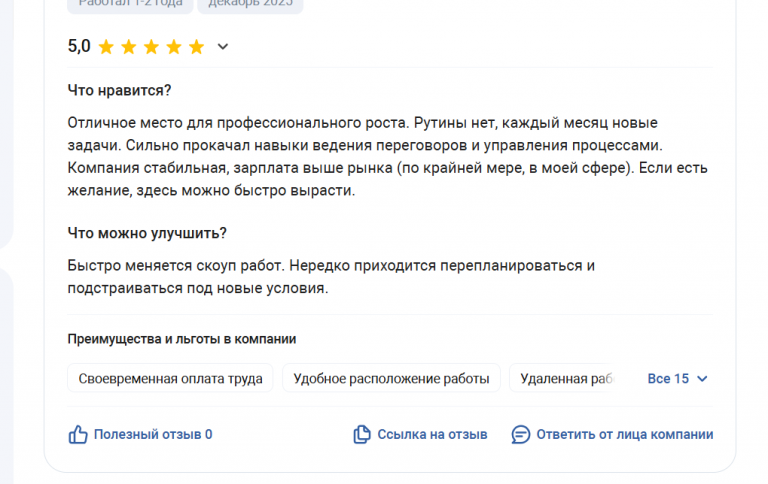768x484 pixels.
Task: Select the Удобное расположение работы tag
Action: click(391, 379)
